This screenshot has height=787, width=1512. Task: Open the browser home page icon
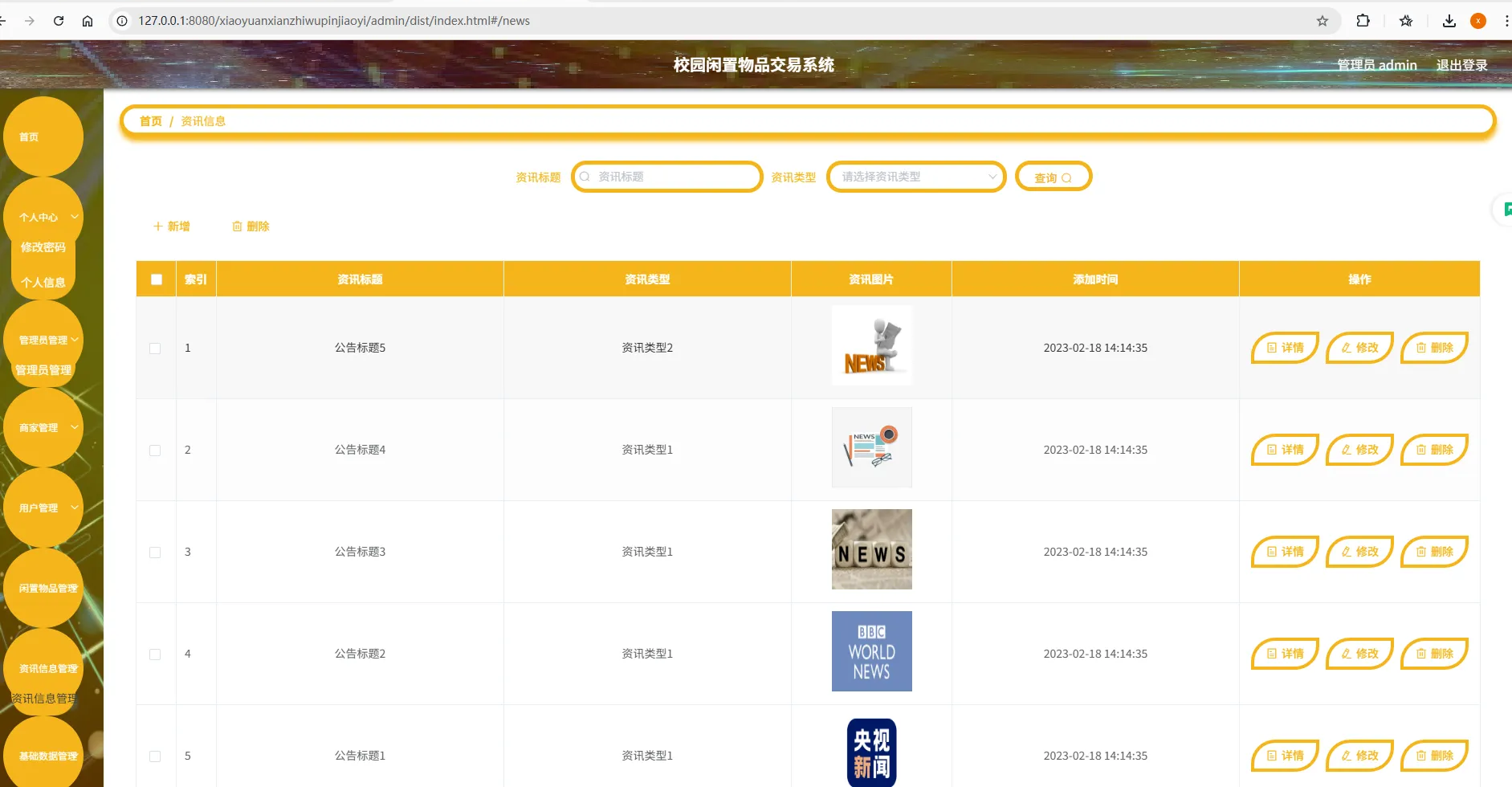pos(88,21)
